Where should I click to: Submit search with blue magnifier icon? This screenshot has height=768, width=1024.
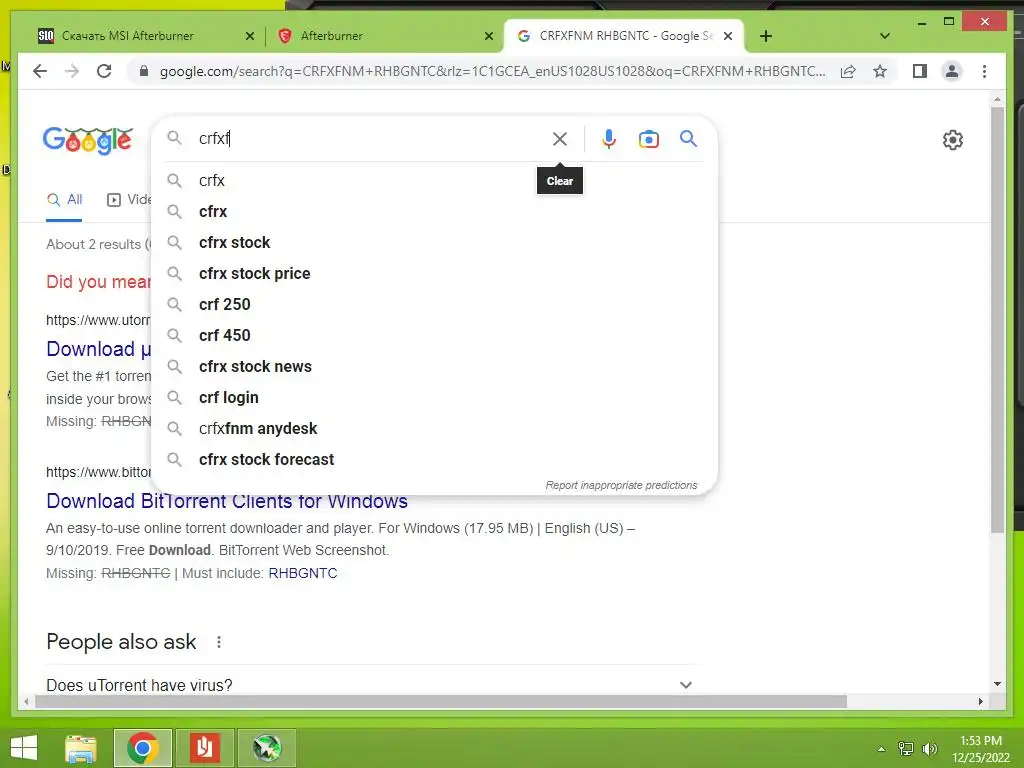tap(688, 138)
